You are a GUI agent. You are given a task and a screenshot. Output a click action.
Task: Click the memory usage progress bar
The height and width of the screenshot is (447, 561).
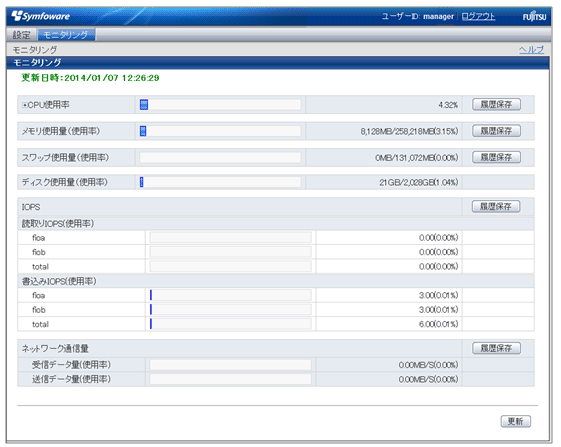220,131
